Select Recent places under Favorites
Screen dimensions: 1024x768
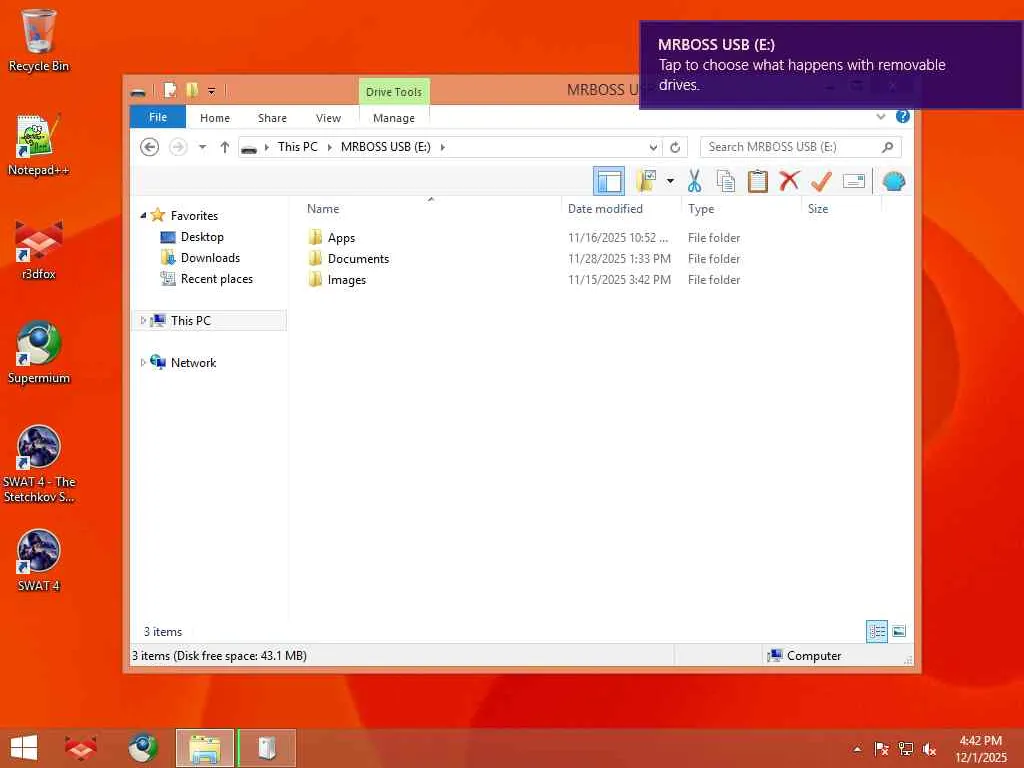[x=216, y=278]
